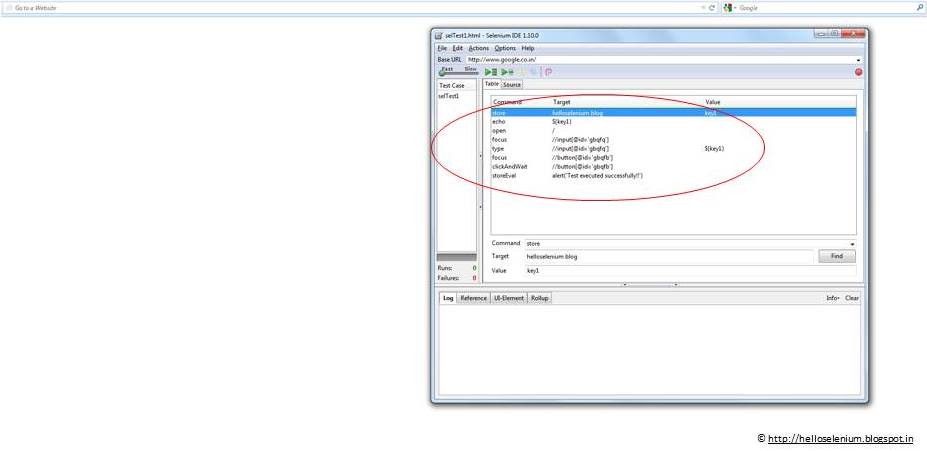This screenshot has height=451, width=927.
Task: Expand the Base URL dropdown arrow
Action: click(858, 60)
